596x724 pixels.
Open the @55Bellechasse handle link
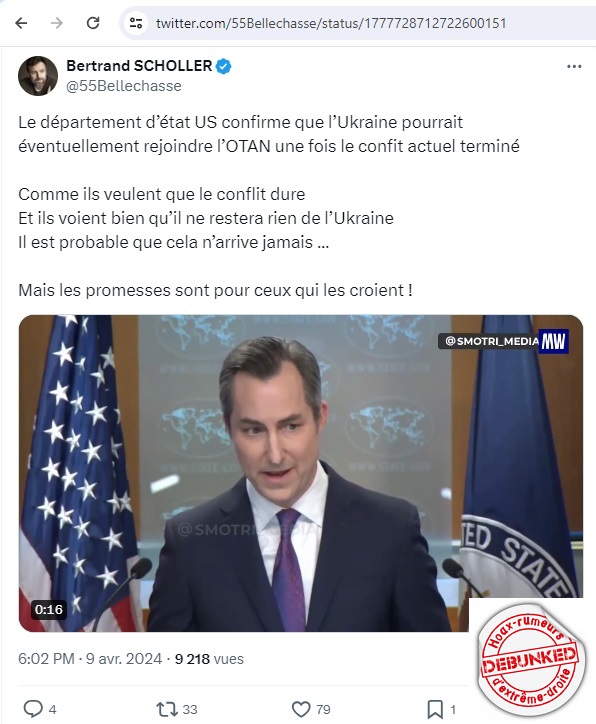[x=124, y=86]
